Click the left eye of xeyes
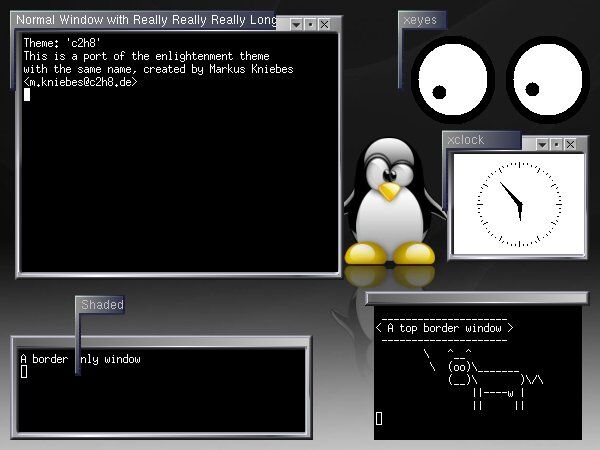 [x=453, y=79]
